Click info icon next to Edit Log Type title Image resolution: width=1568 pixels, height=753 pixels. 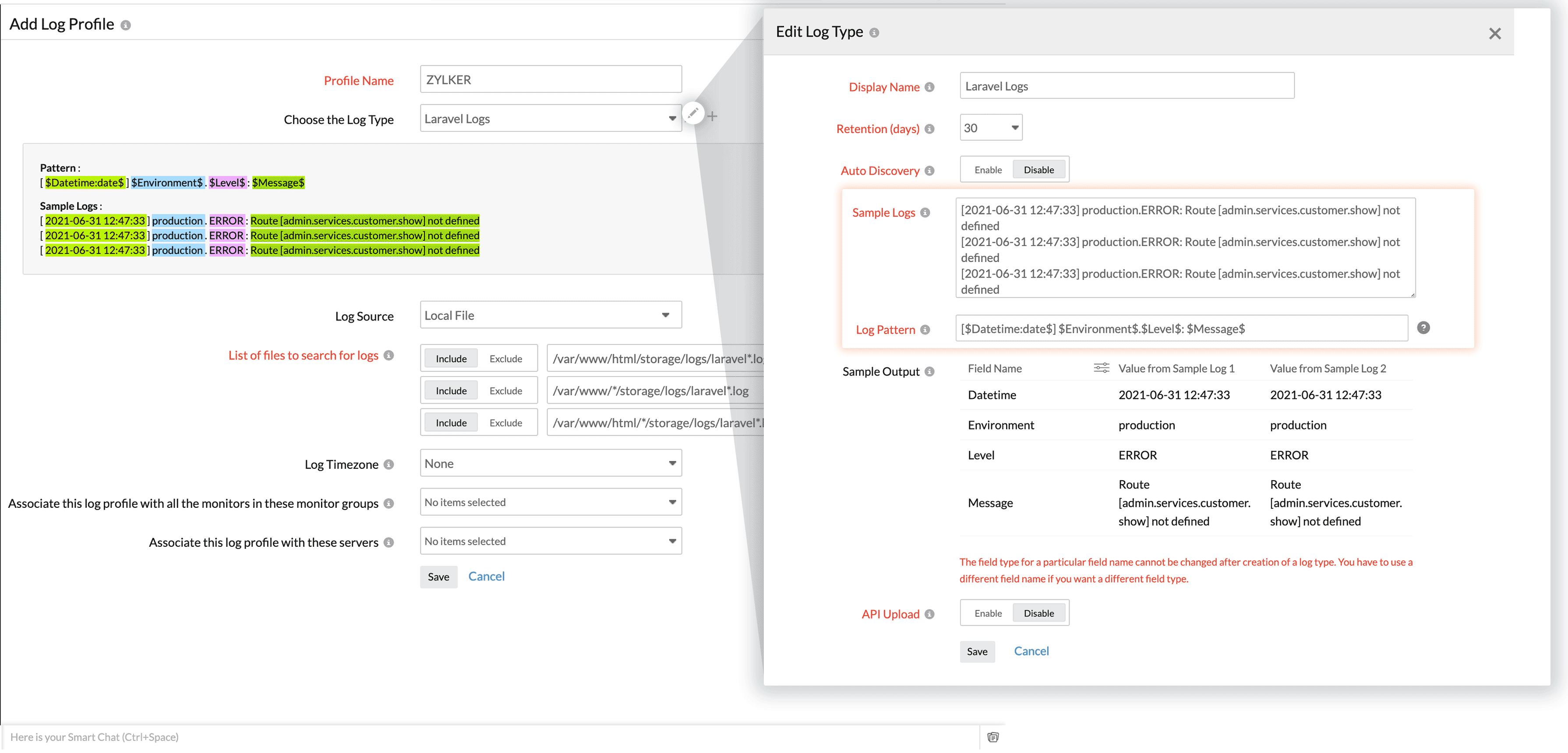tap(874, 33)
